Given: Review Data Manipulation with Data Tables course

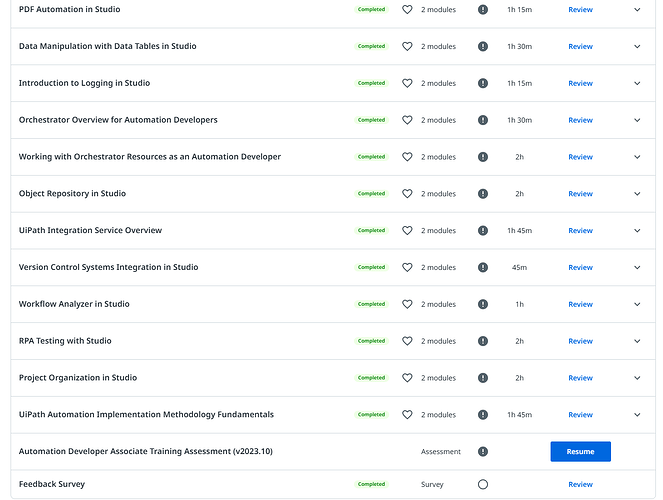Looking at the screenshot, I should (580, 46).
